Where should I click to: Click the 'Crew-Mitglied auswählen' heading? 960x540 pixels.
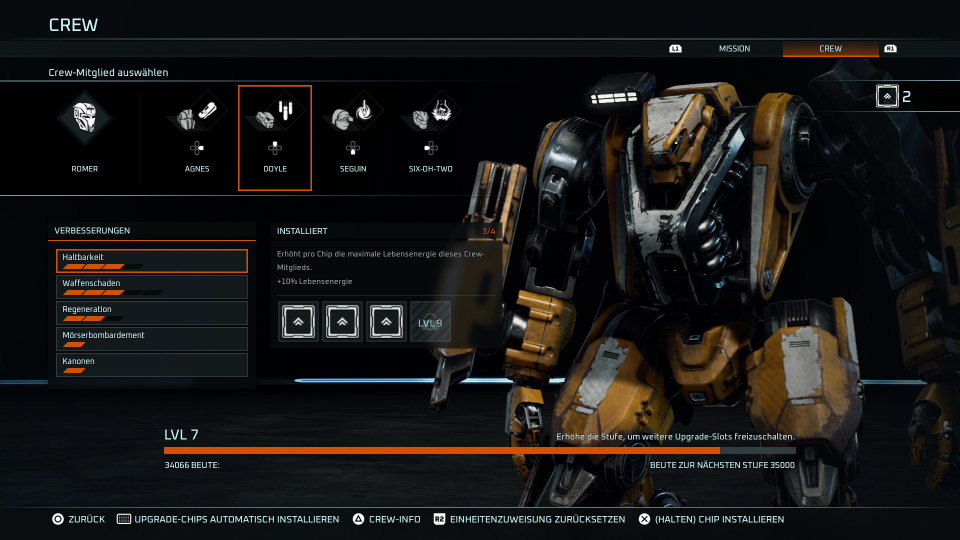(x=108, y=72)
